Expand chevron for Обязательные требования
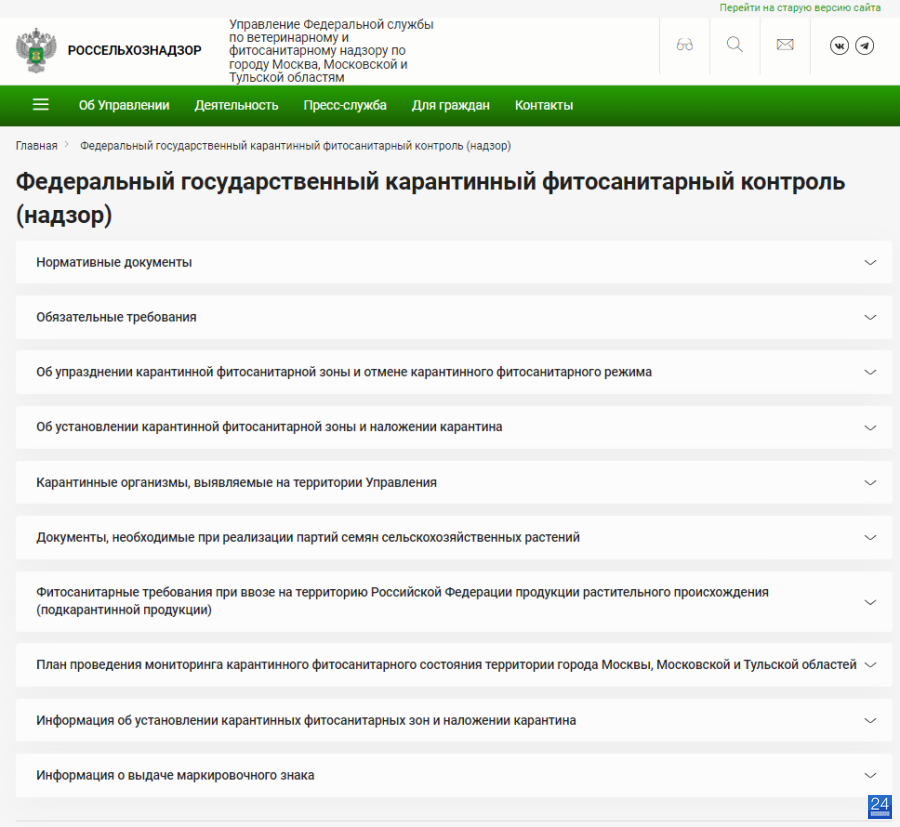This screenshot has width=900, height=827. pyautogui.click(x=870, y=317)
